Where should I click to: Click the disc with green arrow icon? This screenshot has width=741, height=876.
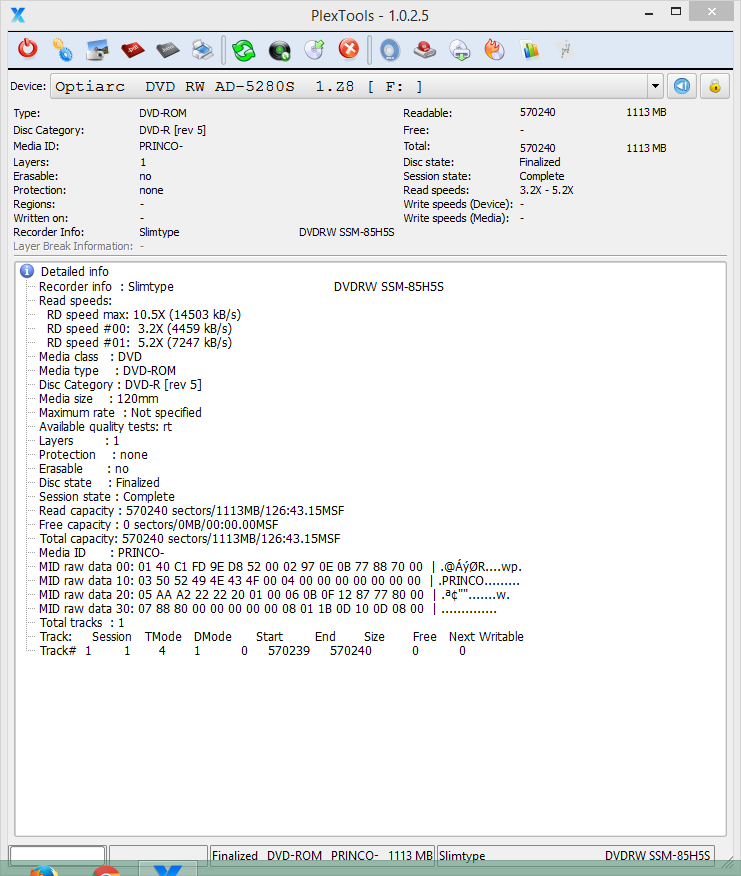pos(315,49)
